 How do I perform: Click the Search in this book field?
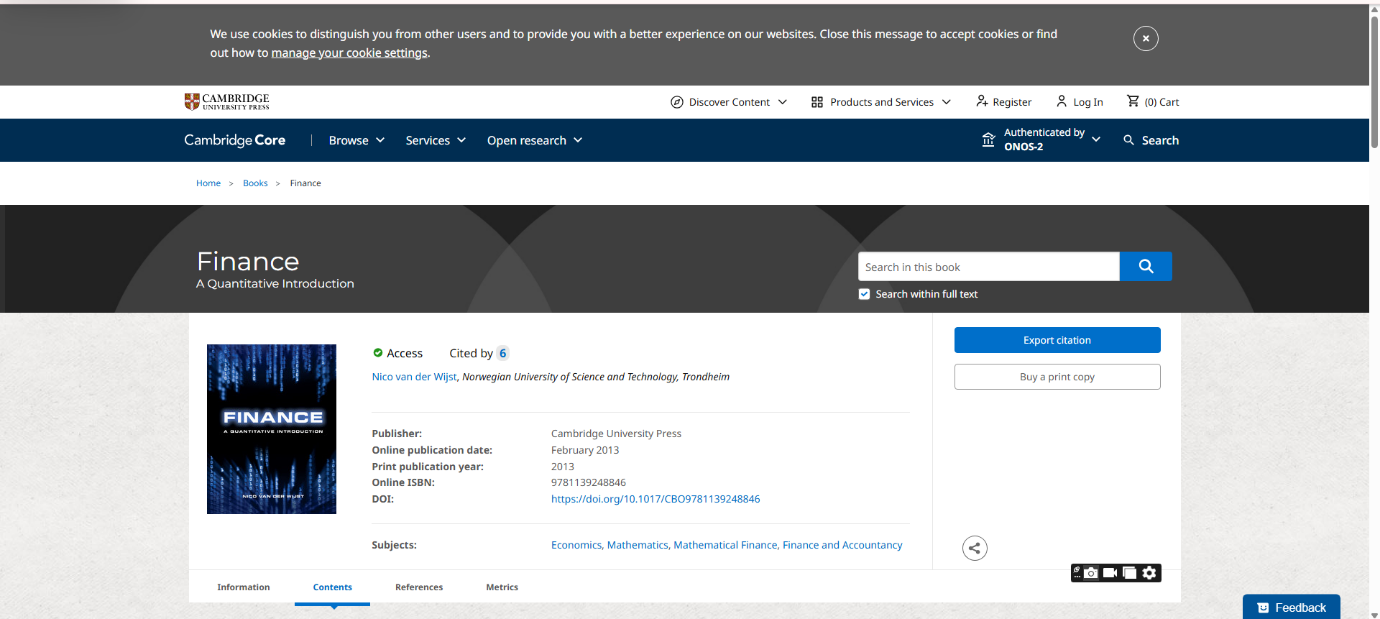tap(988, 267)
